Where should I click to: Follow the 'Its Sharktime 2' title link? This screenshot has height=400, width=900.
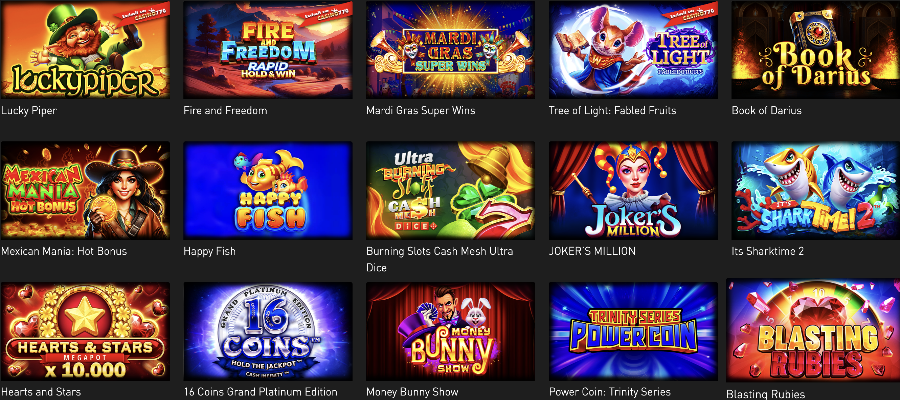(x=769, y=251)
